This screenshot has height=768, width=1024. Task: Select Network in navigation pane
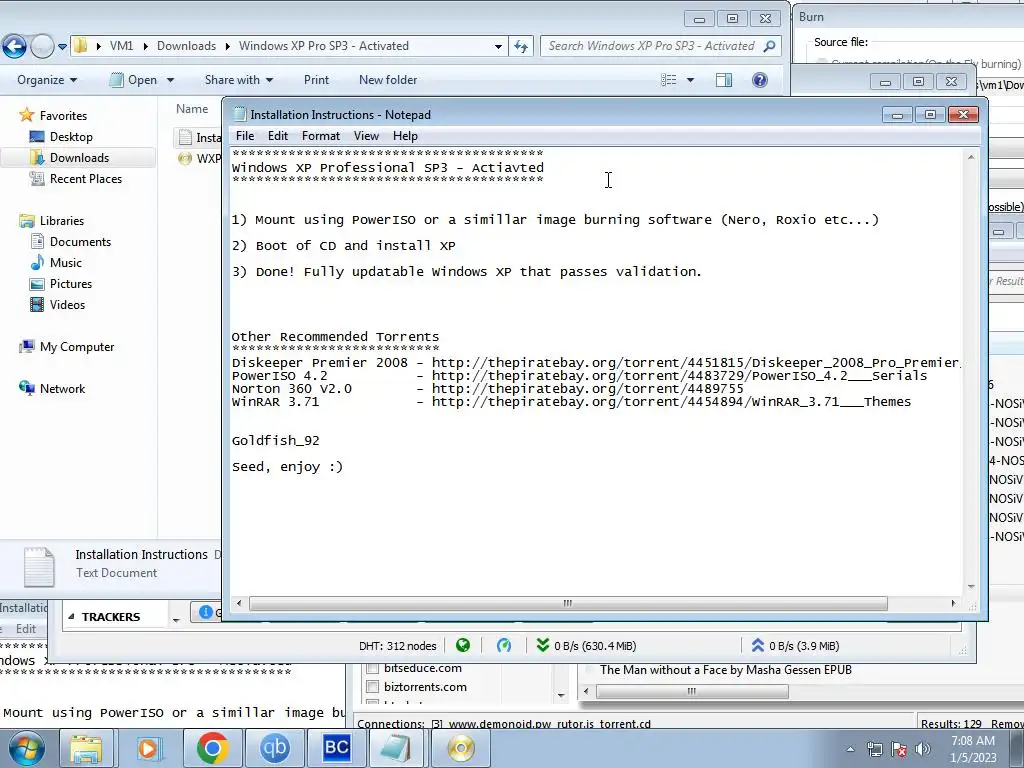62,389
